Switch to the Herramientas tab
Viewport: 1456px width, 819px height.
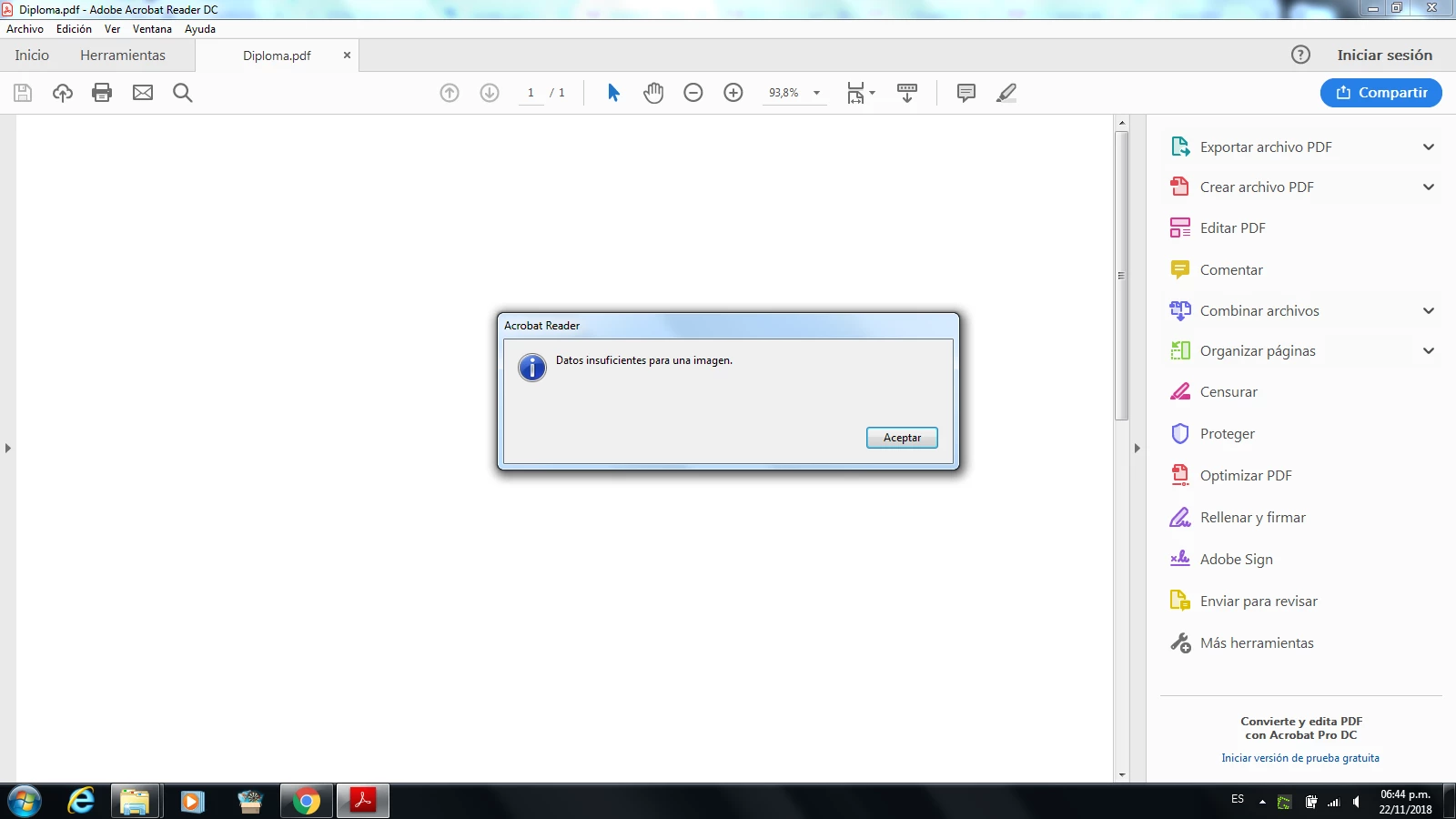point(123,56)
